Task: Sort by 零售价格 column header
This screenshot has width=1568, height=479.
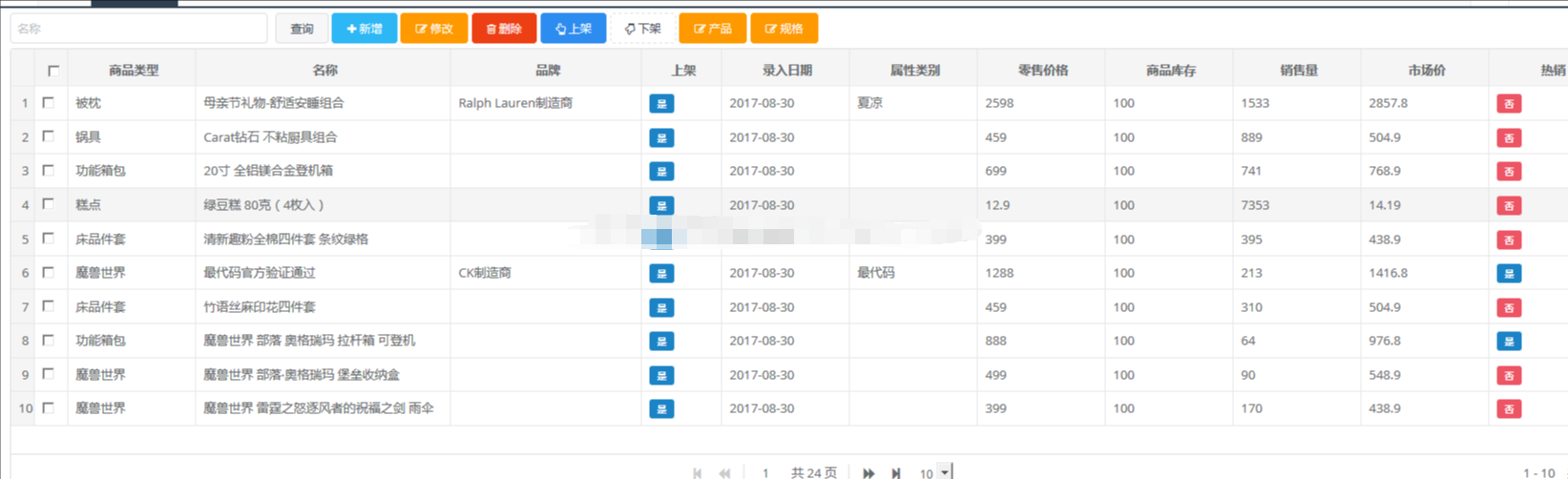Action: pos(1042,70)
